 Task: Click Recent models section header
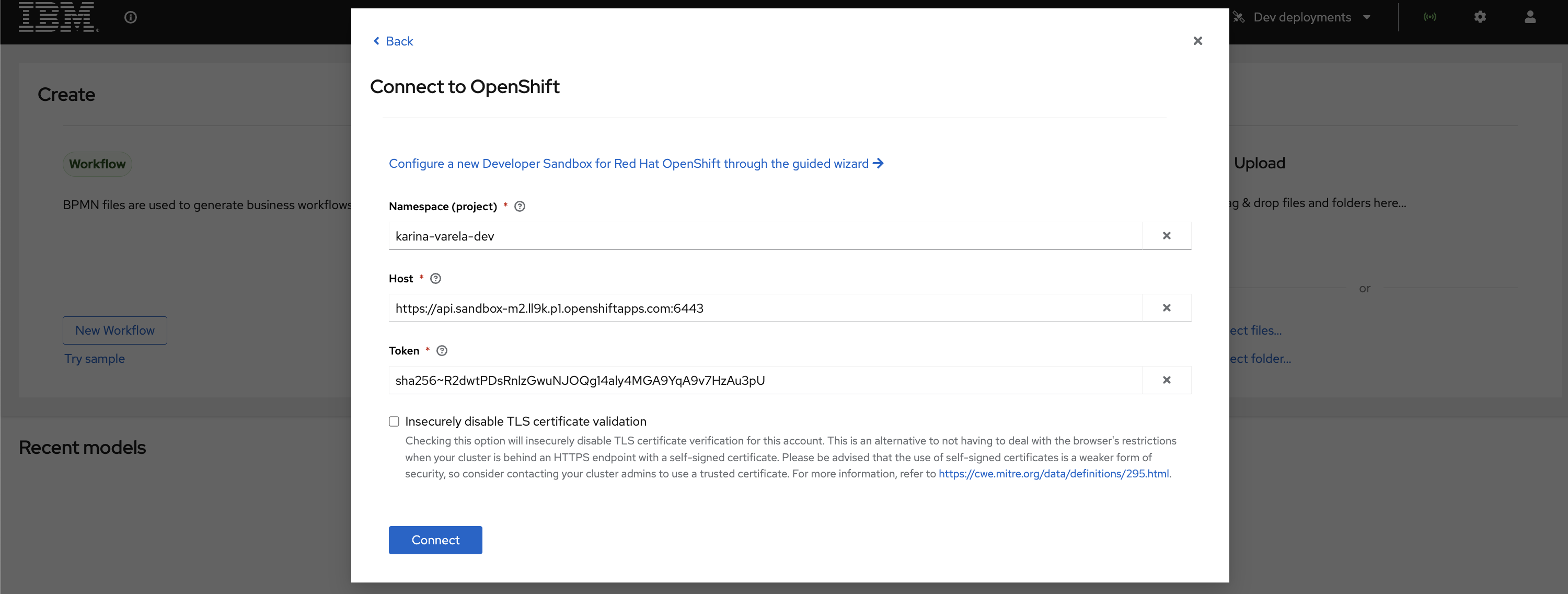tap(82, 447)
